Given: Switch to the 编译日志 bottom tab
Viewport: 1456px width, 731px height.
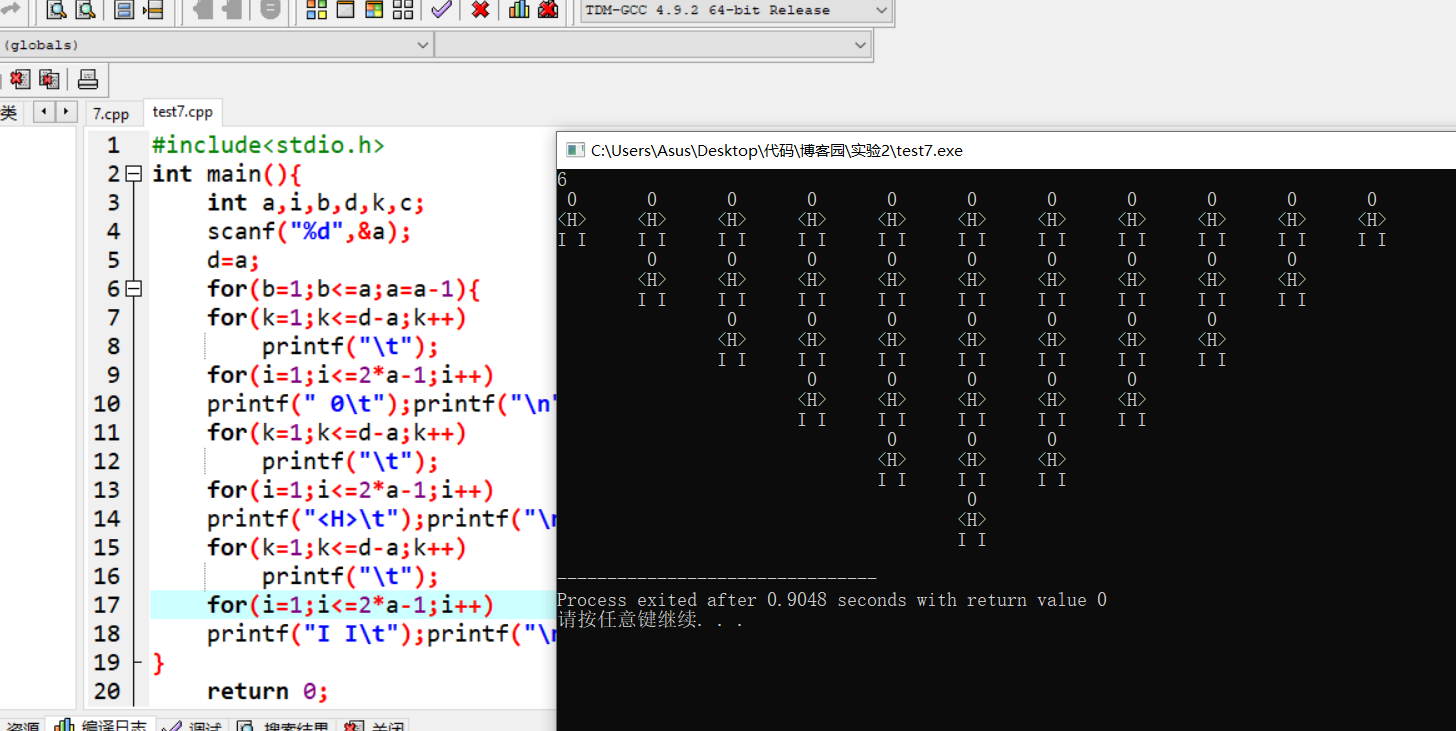Looking at the screenshot, I should [99, 725].
